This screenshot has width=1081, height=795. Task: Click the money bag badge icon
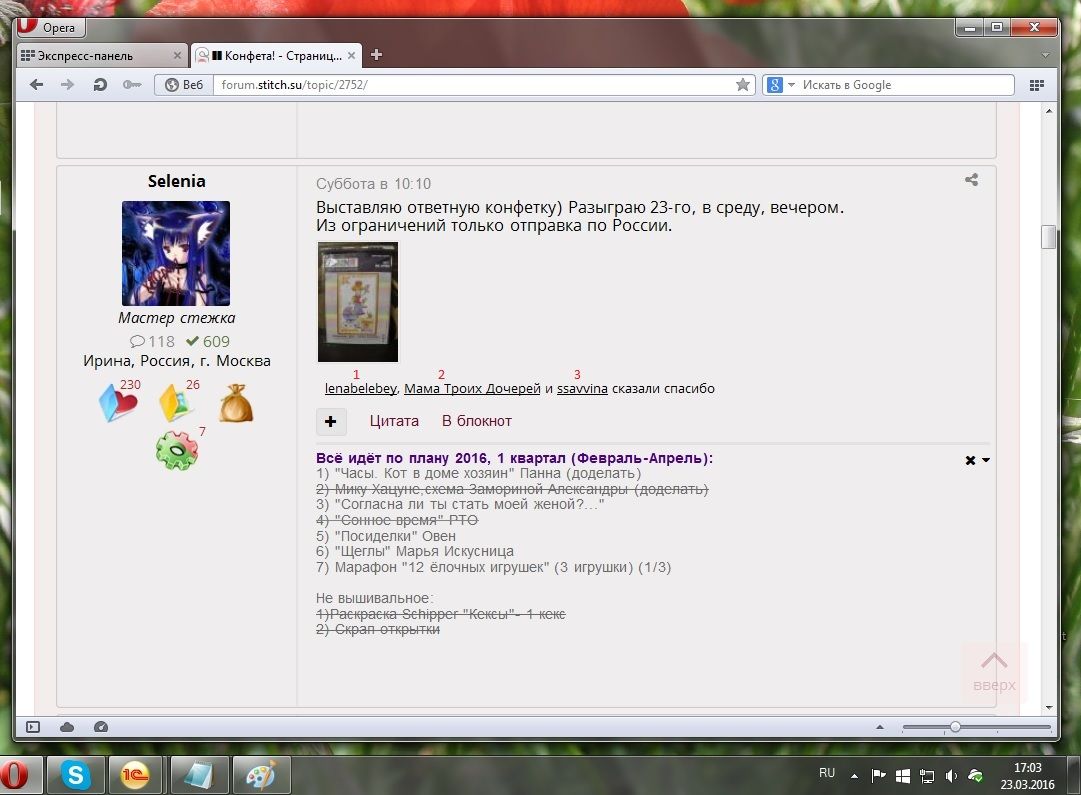point(236,402)
